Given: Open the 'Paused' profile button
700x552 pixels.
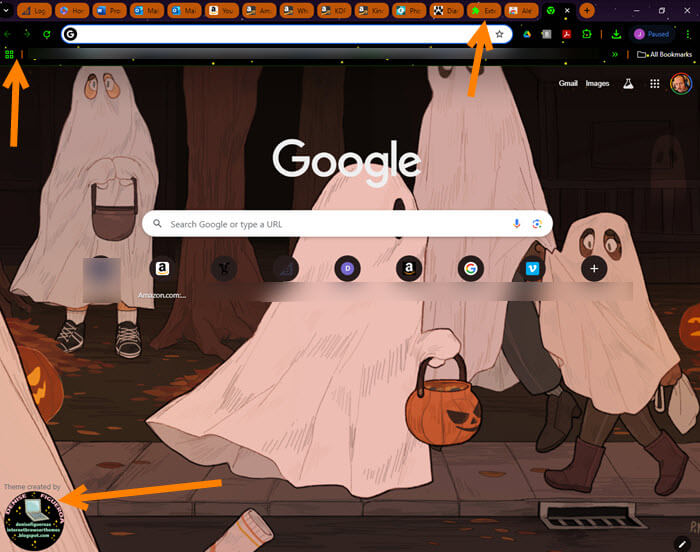Looking at the screenshot, I should (652, 34).
